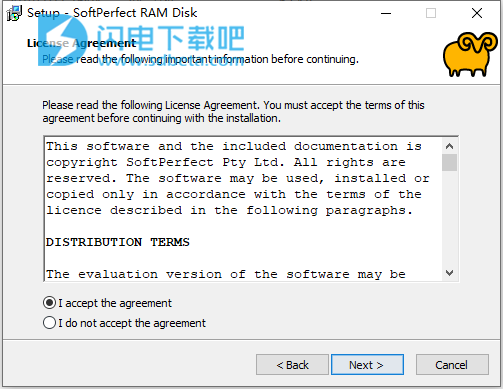Click the license scrollbar down arrow

(x=449, y=273)
